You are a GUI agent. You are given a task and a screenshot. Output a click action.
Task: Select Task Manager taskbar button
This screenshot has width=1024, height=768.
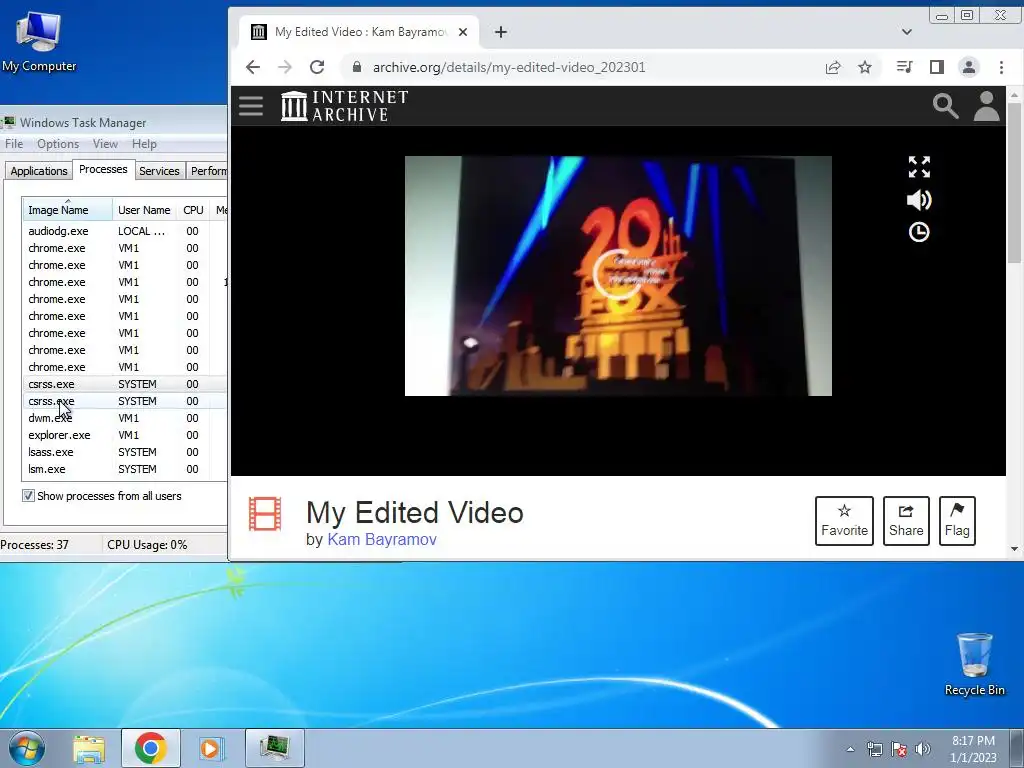(274, 748)
